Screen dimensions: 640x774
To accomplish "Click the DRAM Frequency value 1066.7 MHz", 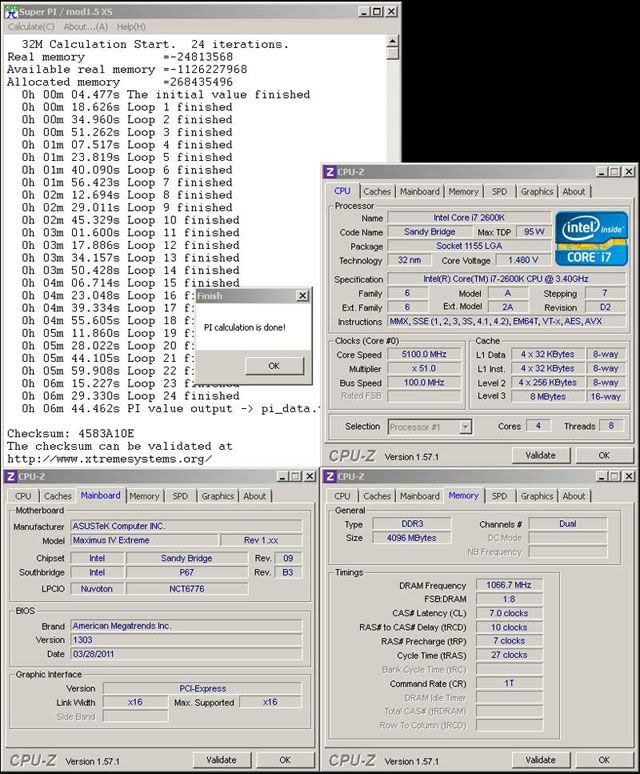I will [x=509, y=585].
